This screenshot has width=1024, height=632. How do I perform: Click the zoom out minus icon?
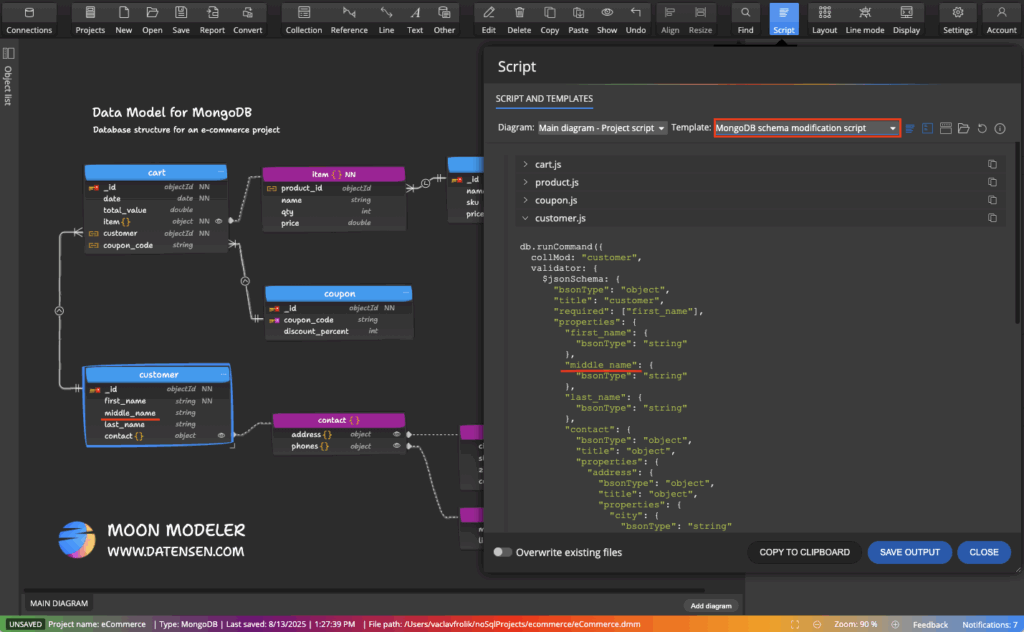[x=816, y=625]
